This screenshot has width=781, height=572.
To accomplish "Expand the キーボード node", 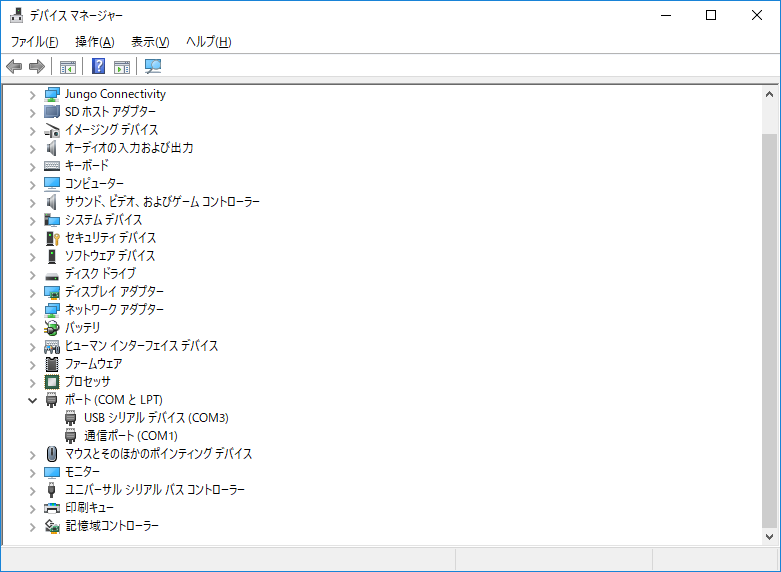I will (x=32, y=166).
